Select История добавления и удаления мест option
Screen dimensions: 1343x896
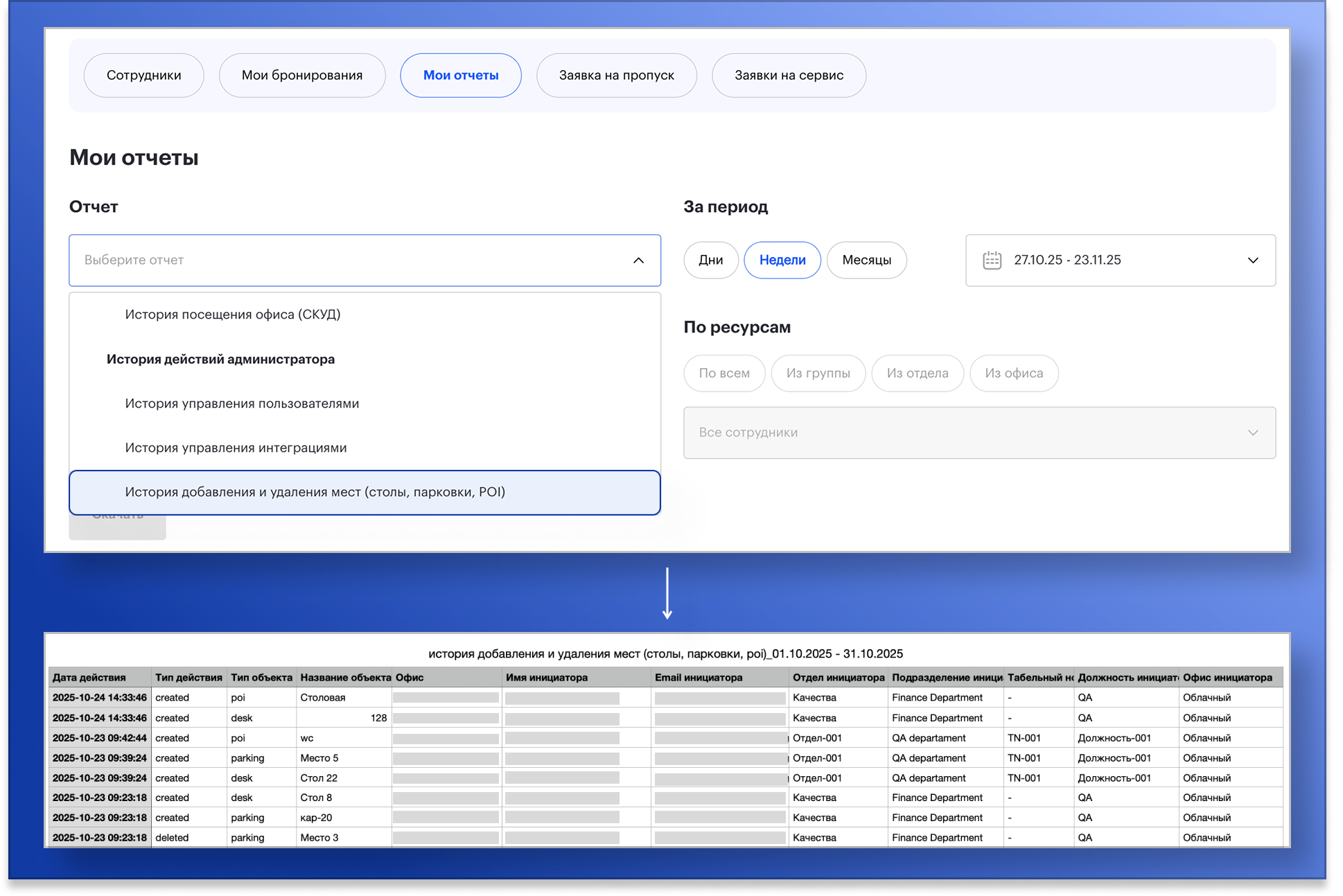pos(315,492)
